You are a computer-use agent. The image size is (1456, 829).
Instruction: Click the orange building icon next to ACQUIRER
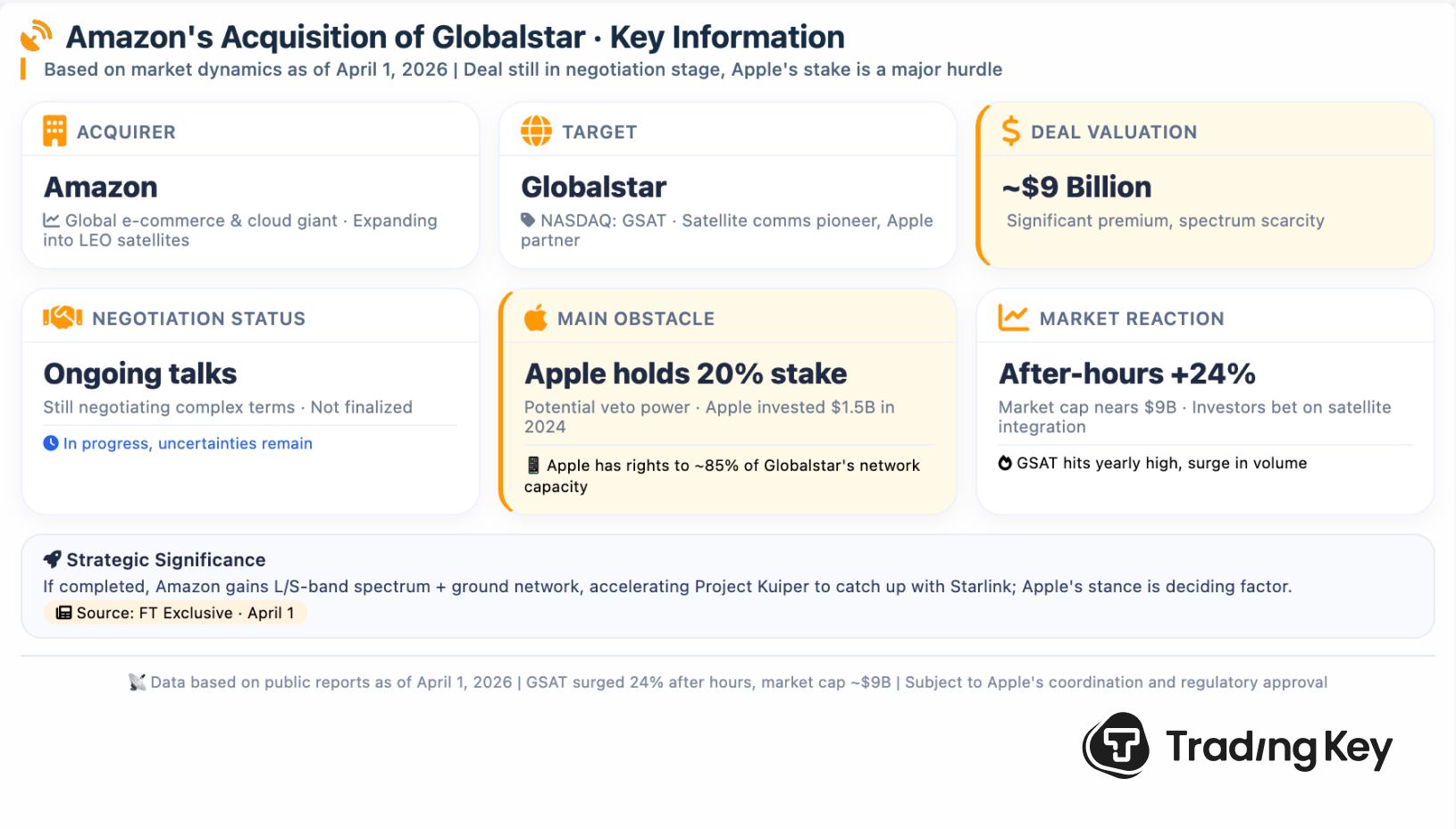pyautogui.click(x=54, y=131)
